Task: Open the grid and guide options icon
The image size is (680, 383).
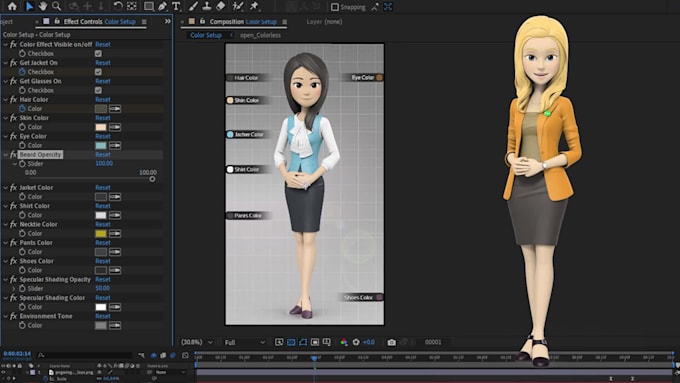Action: point(327,342)
